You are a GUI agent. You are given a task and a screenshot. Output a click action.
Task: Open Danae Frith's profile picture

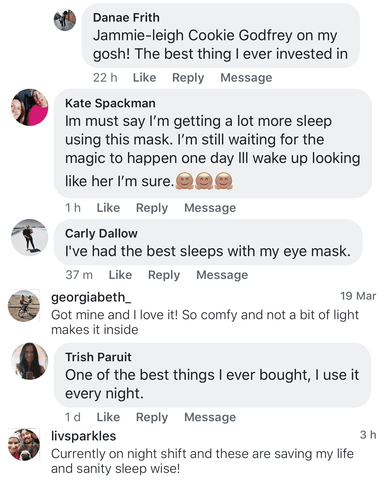pos(65,20)
